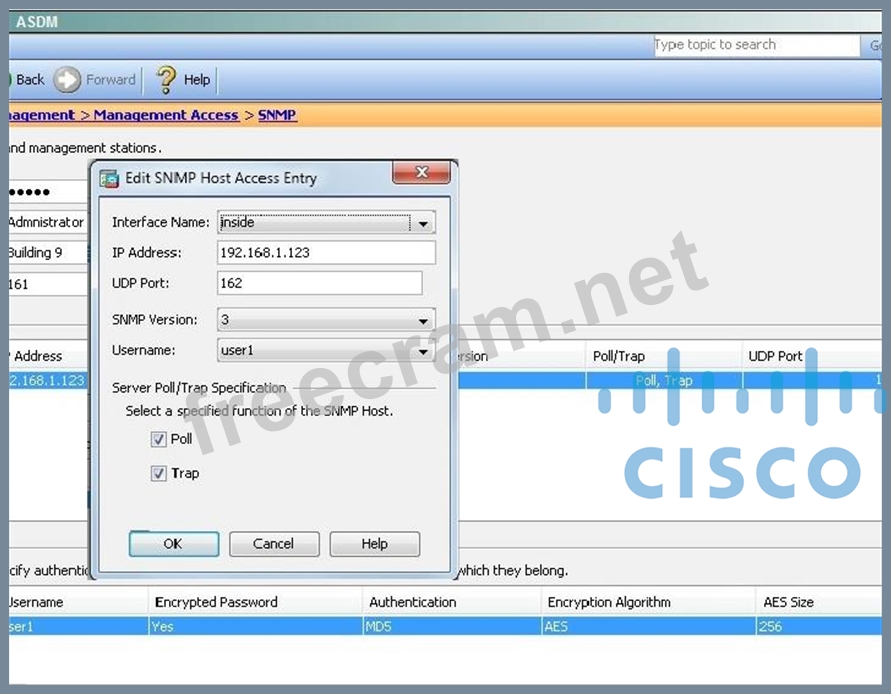Click the UDP Port field
891x694 pixels.
pyautogui.click(x=319, y=283)
